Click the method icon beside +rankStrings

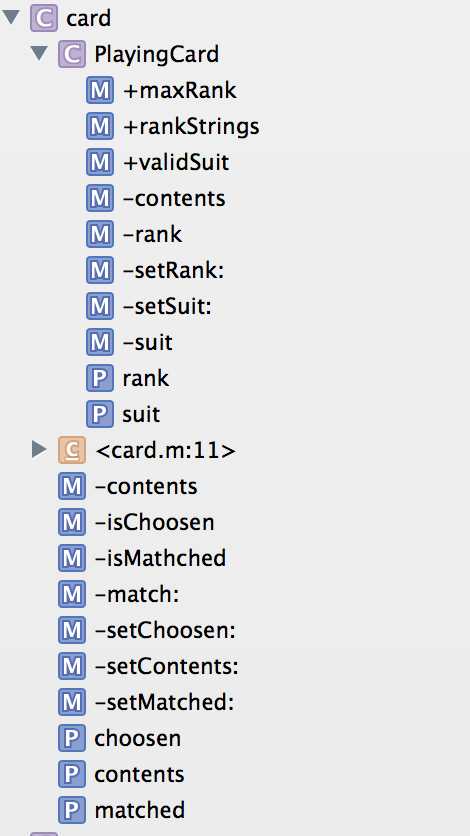(x=100, y=126)
